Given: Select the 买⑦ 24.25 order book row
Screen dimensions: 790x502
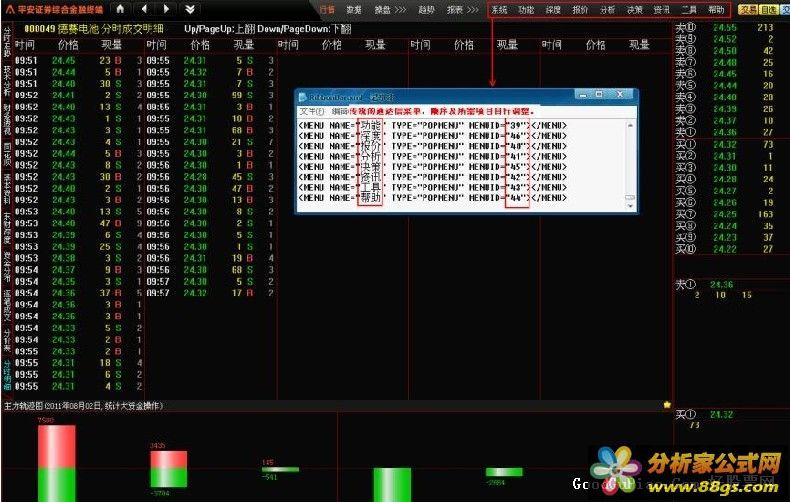Looking at the screenshot, I should tap(725, 214).
